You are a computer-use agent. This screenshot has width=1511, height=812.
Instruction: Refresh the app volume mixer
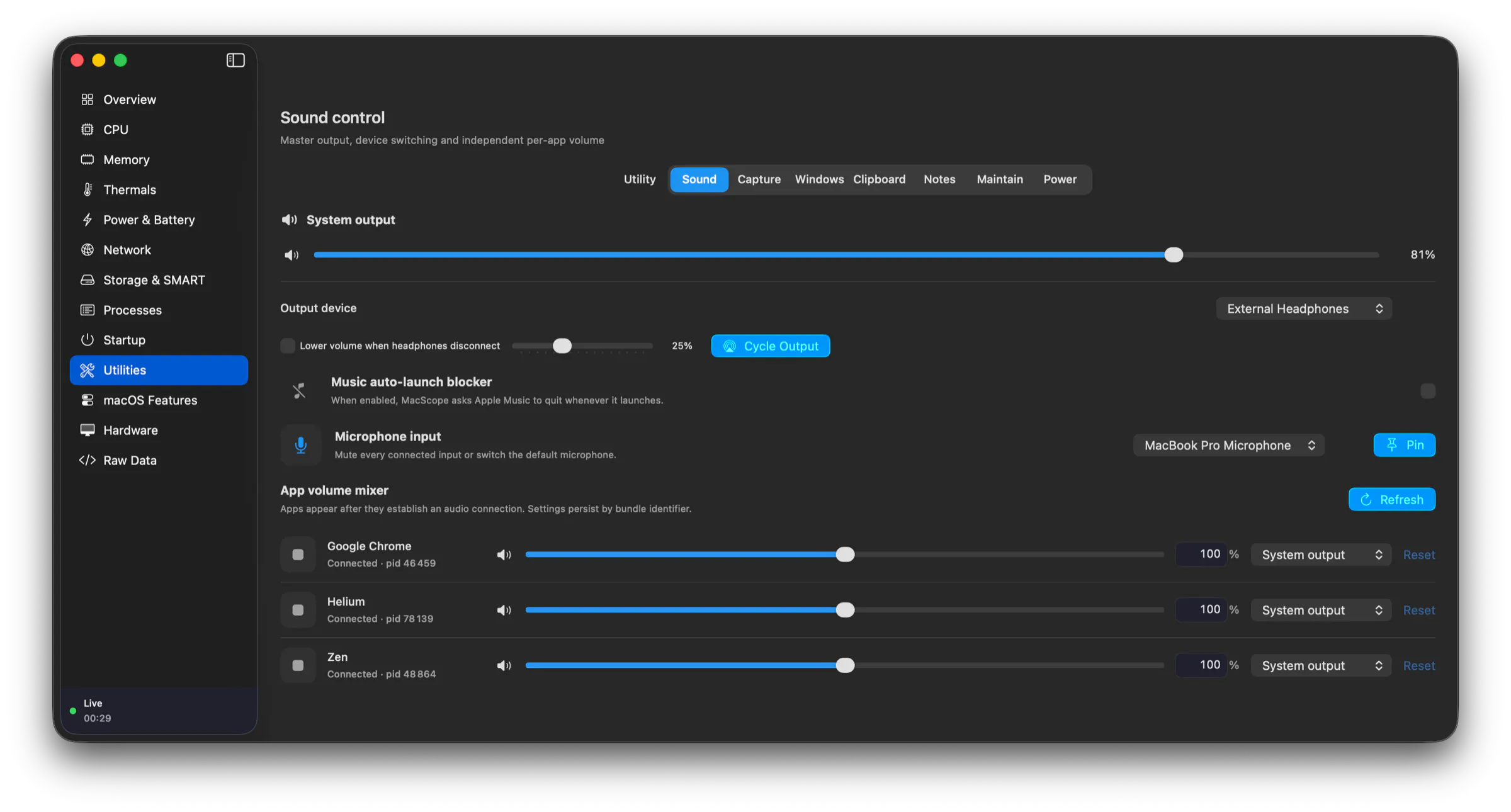[x=1391, y=499]
